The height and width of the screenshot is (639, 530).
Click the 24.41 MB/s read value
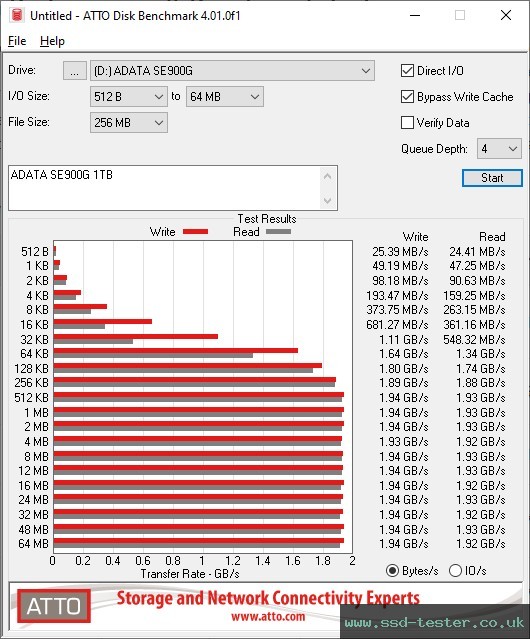click(x=477, y=251)
